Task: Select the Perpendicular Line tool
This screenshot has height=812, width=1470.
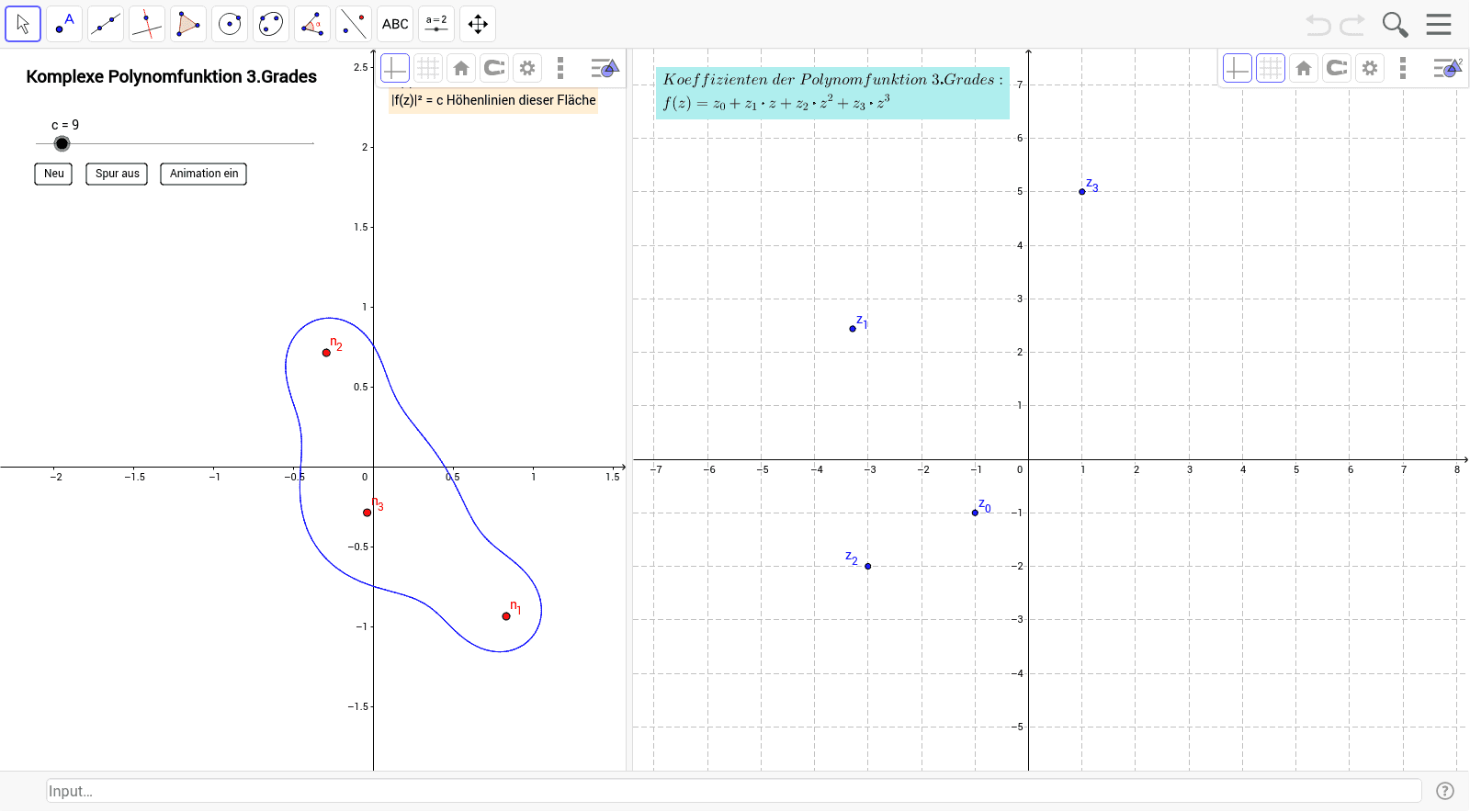Action: click(147, 24)
